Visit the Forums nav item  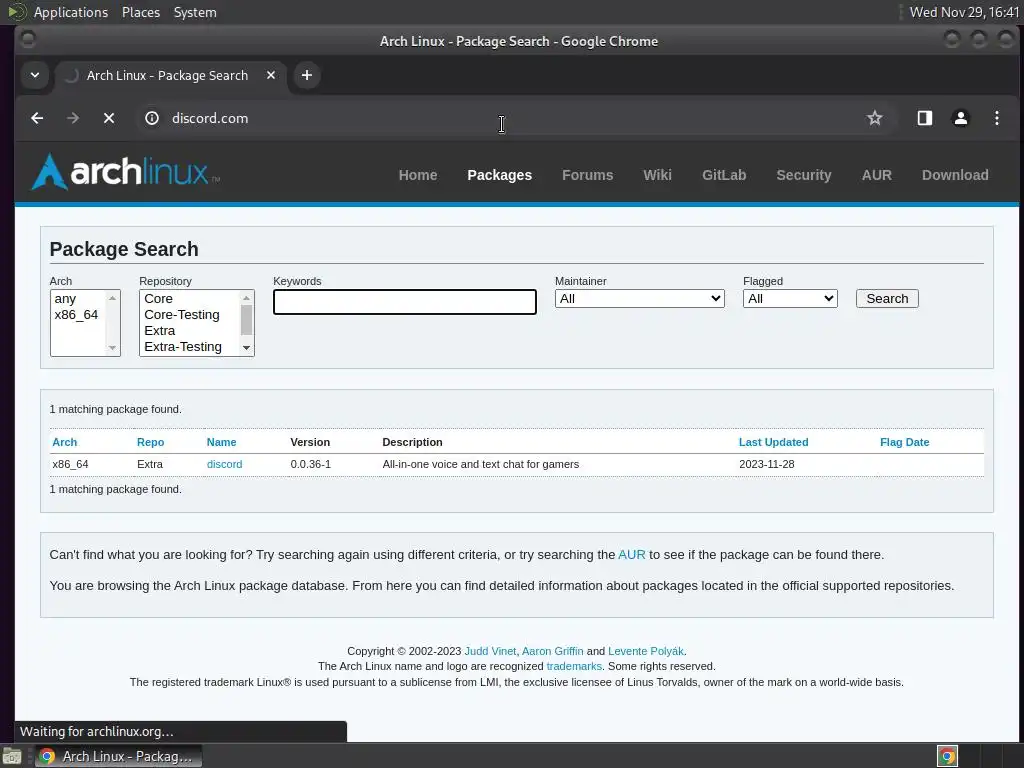587,175
